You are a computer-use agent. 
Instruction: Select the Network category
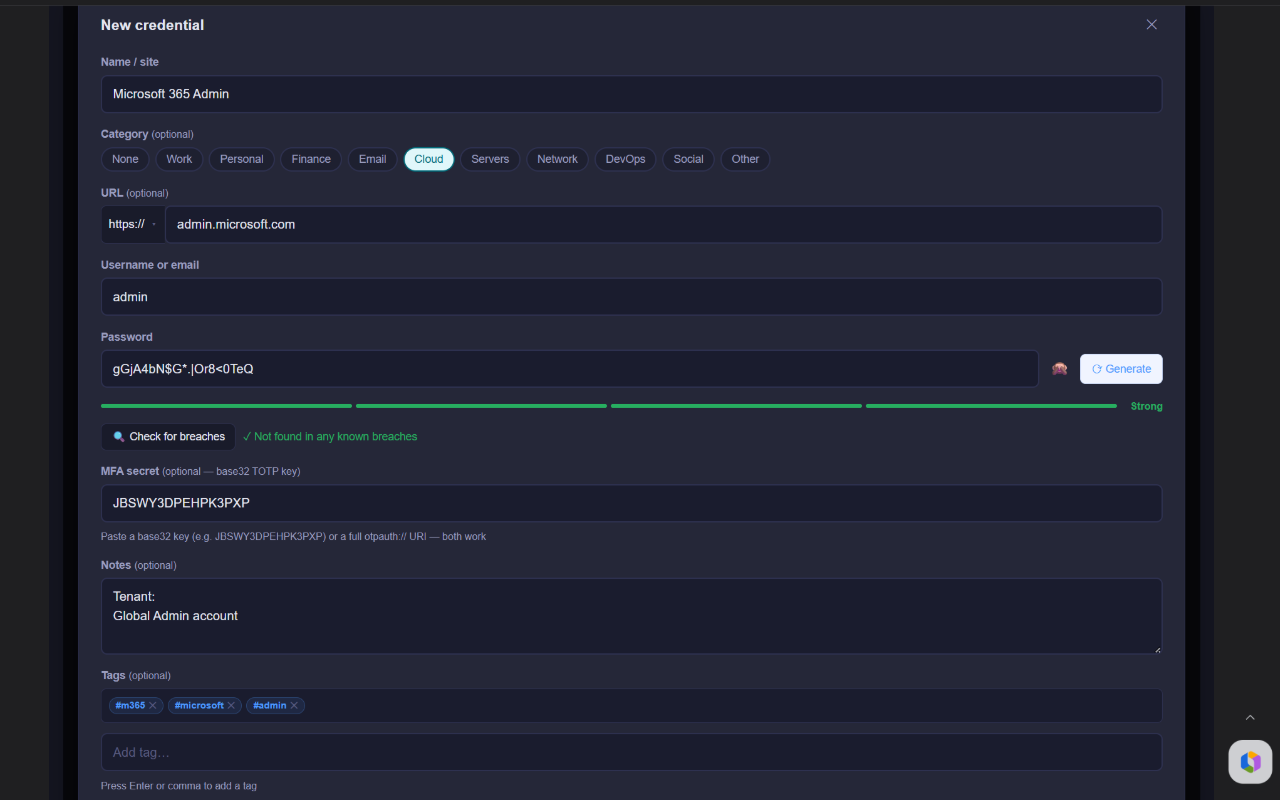pyautogui.click(x=557, y=159)
